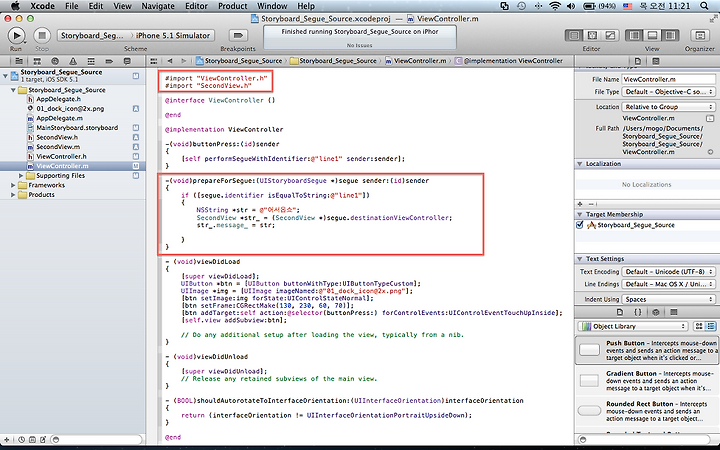Open the Organizer window
The height and width of the screenshot is (450, 720).
(x=700, y=35)
